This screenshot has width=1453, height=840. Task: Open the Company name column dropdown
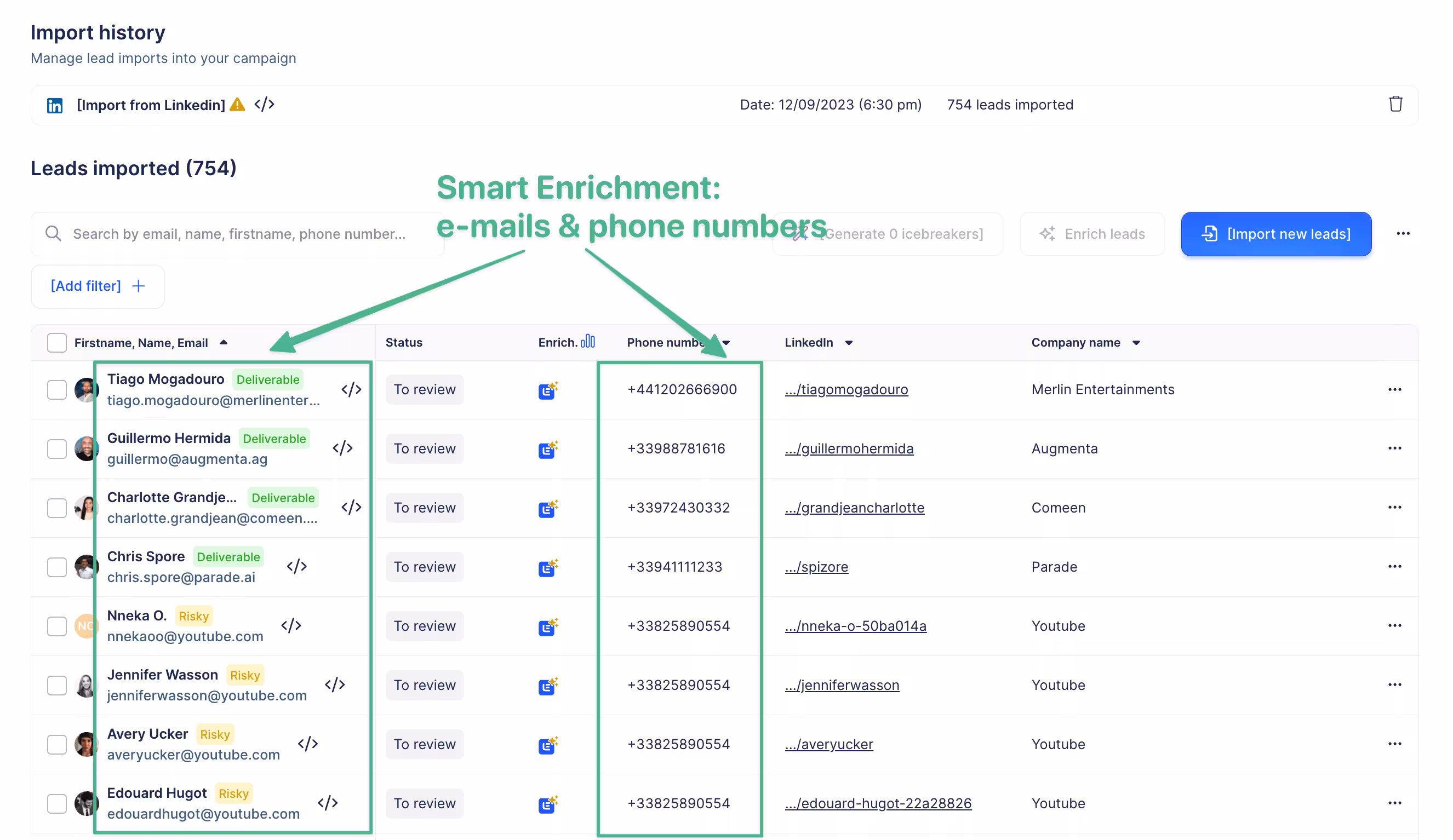[1136, 343]
